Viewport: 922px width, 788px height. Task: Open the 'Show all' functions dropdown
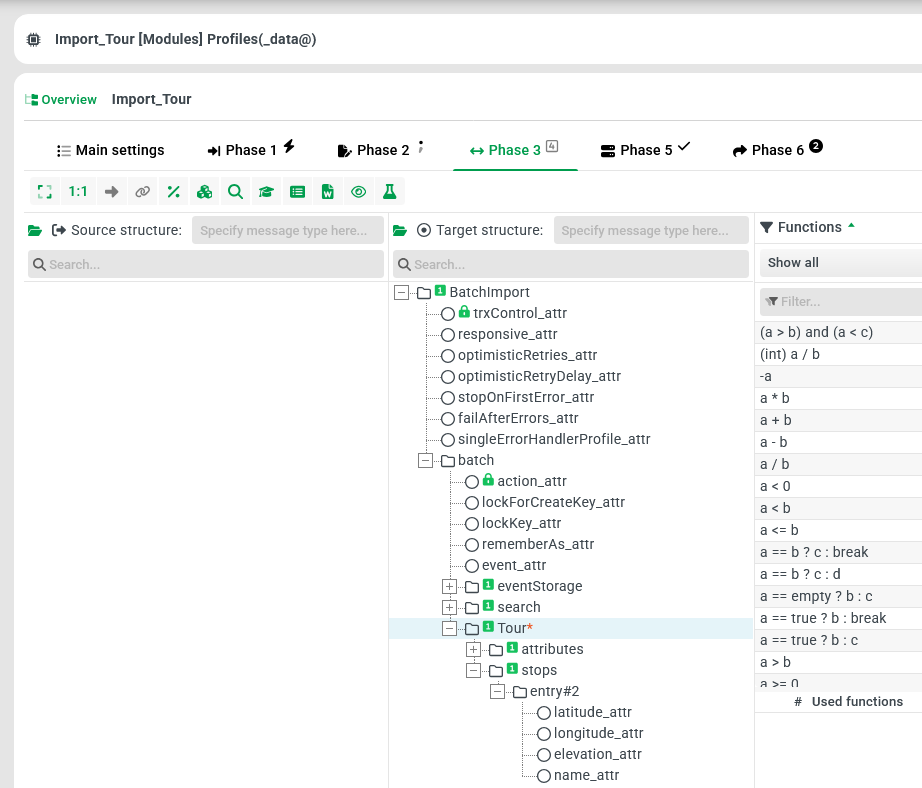840,263
